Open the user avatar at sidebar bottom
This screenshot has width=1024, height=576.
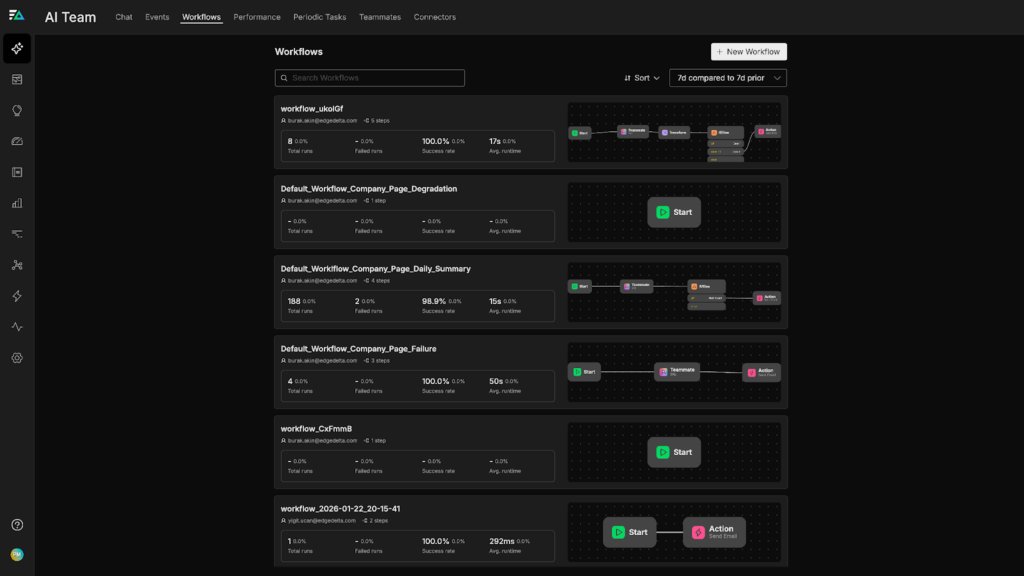[x=17, y=554]
